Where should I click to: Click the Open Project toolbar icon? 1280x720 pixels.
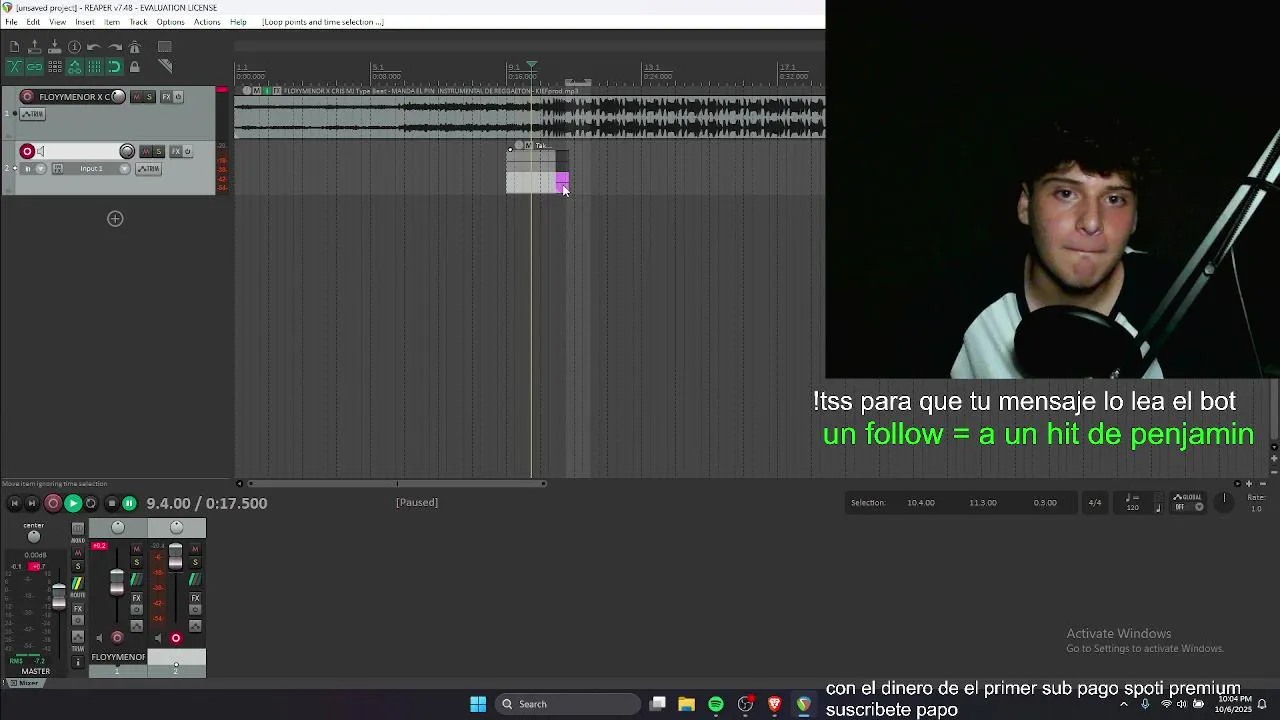[34, 47]
